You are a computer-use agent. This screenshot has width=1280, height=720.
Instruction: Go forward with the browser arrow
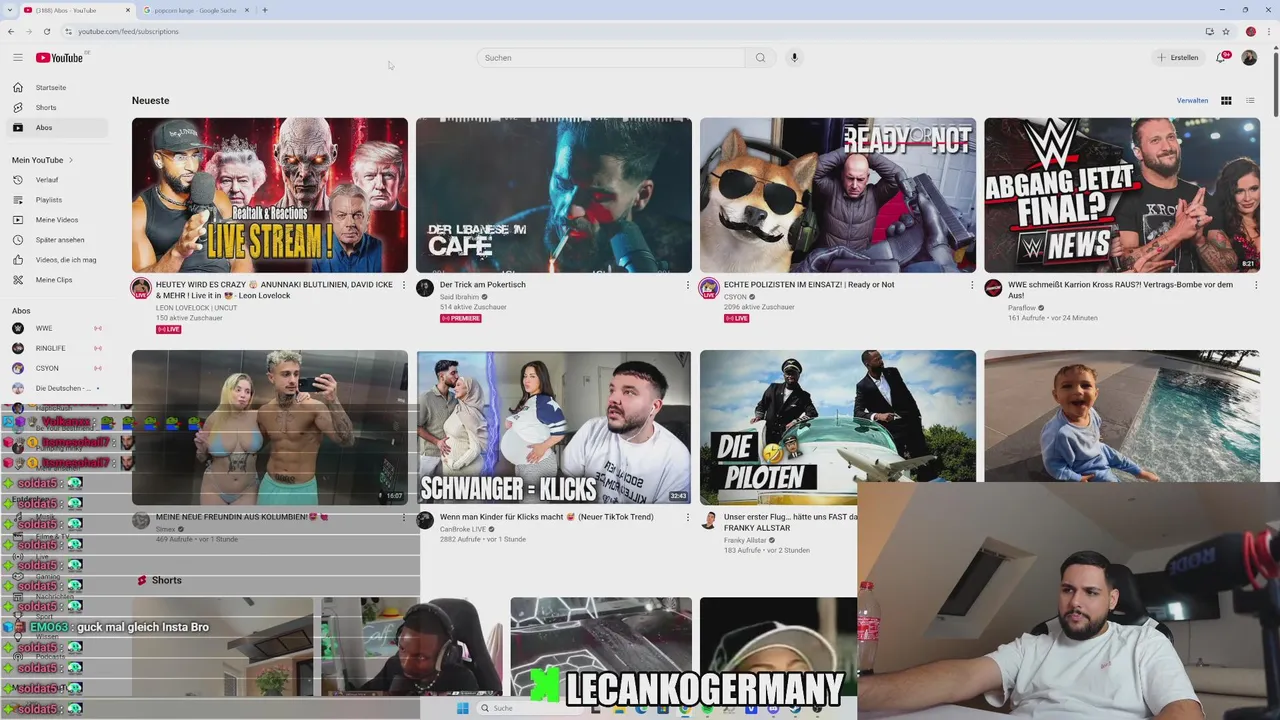tap(28, 31)
